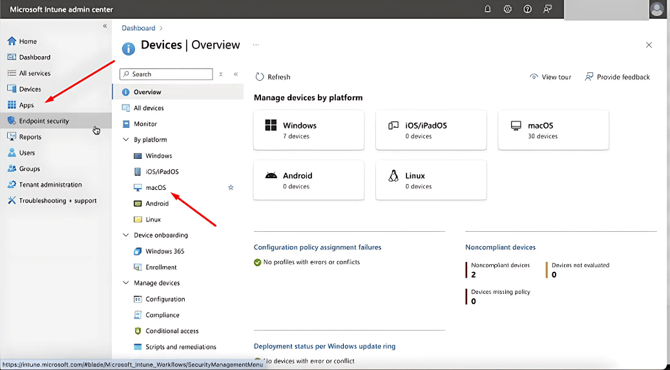Open Configuration policy assignment failures link

pyautogui.click(x=317, y=247)
